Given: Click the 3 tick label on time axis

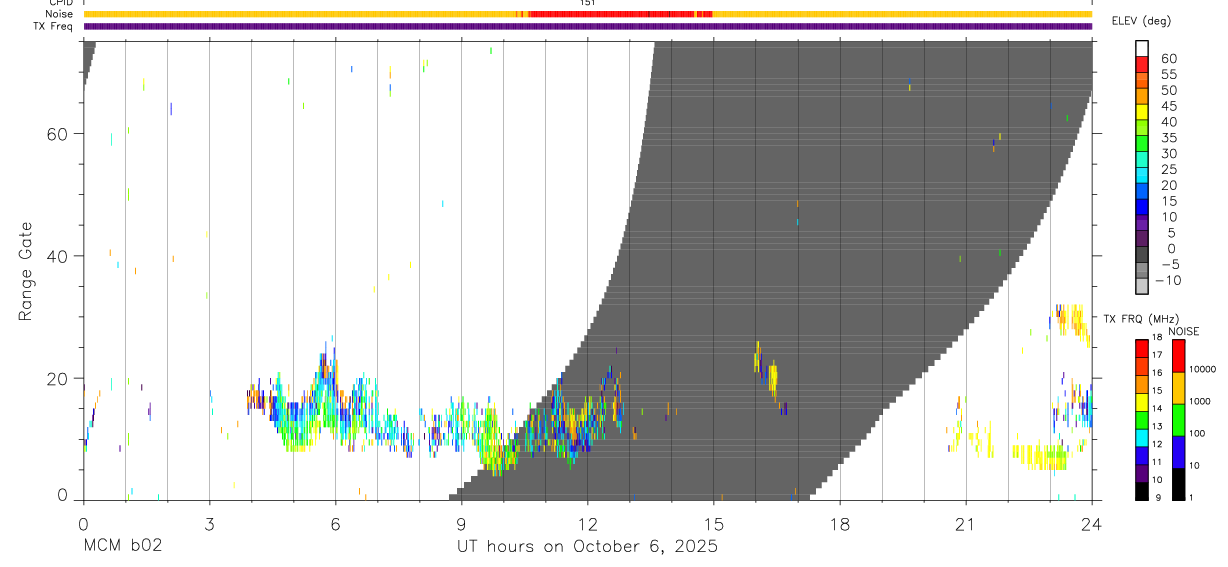Looking at the screenshot, I should pyautogui.click(x=209, y=524).
